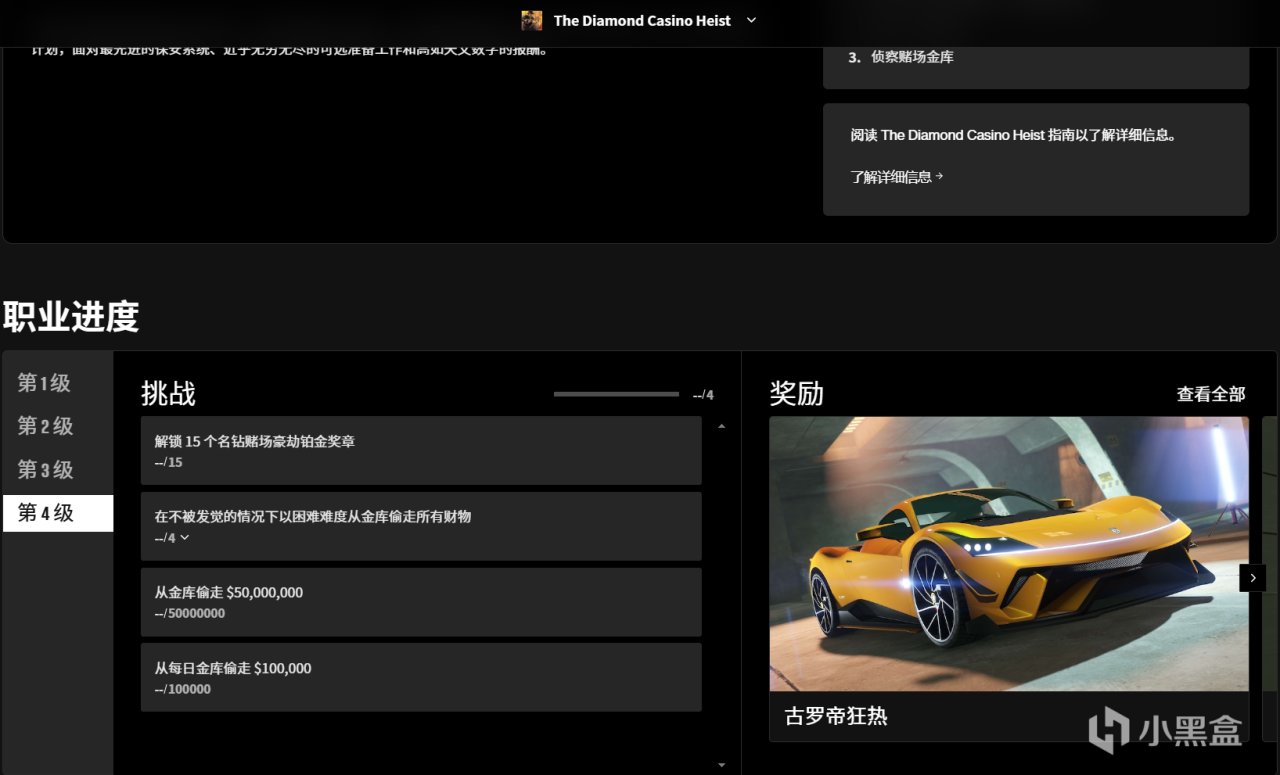Click the 古罗帝狂热 reward name
1280x775 pixels.
(x=836, y=716)
